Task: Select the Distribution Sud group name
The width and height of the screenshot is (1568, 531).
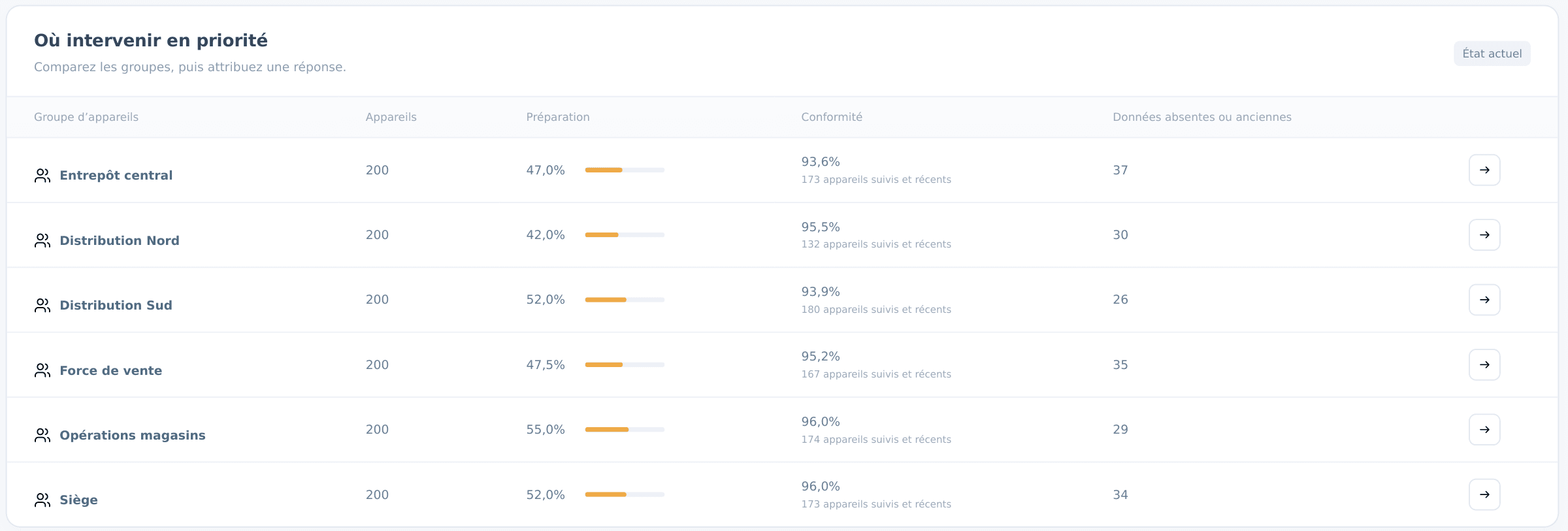Action: click(116, 306)
